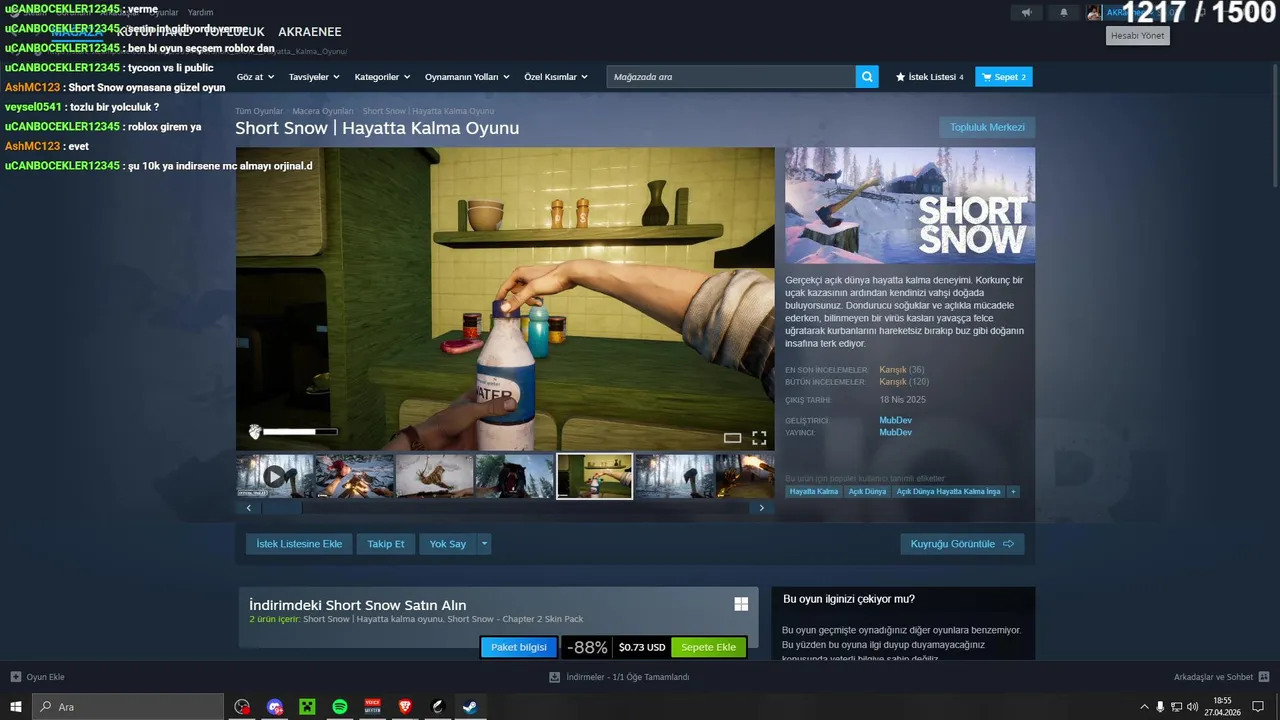Viewport: 1280px width, 720px height.
Task: Click the Mağazada ara search field
Action: pyautogui.click(x=731, y=77)
